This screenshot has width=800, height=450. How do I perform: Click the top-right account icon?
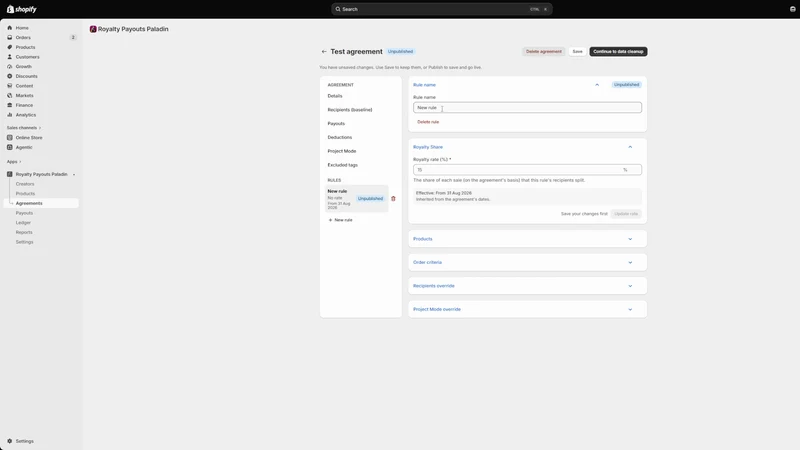[x=792, y=9]
